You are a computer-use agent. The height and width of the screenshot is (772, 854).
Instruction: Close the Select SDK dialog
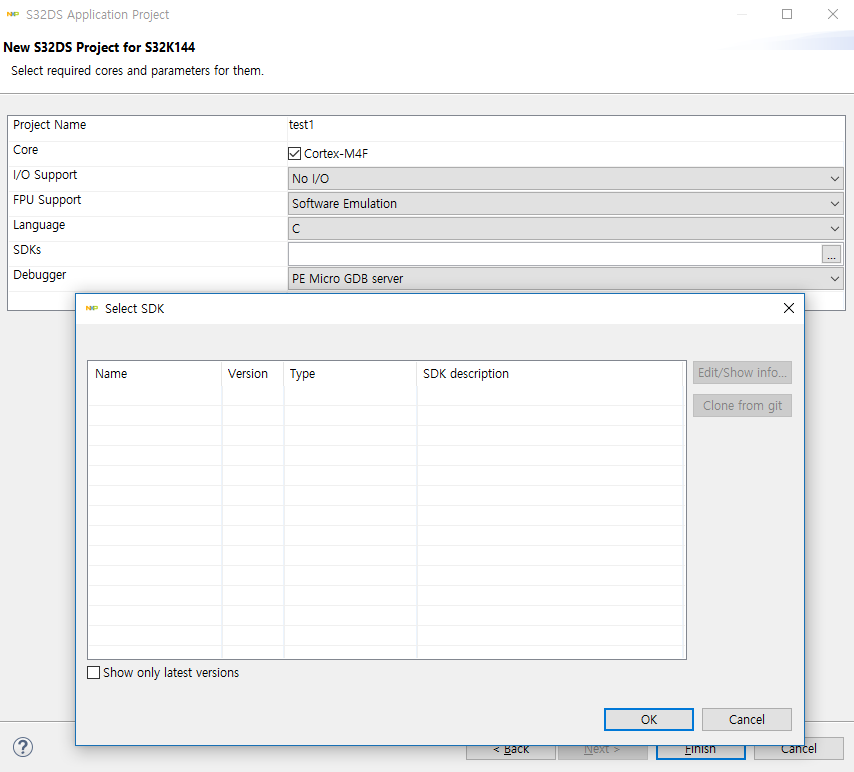(789, 308)
